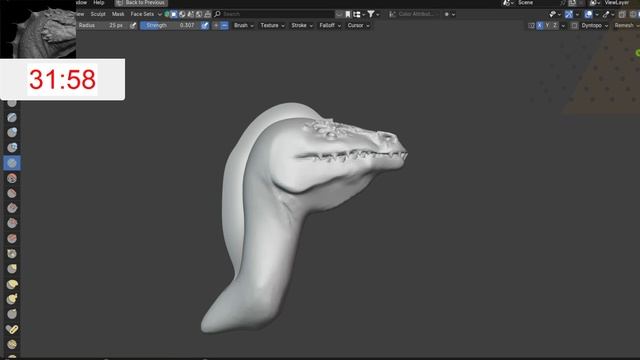This screenshot has height=360, width=640.
Task: Click the new scene icon beside Scene field
Action: pos(572,3)
